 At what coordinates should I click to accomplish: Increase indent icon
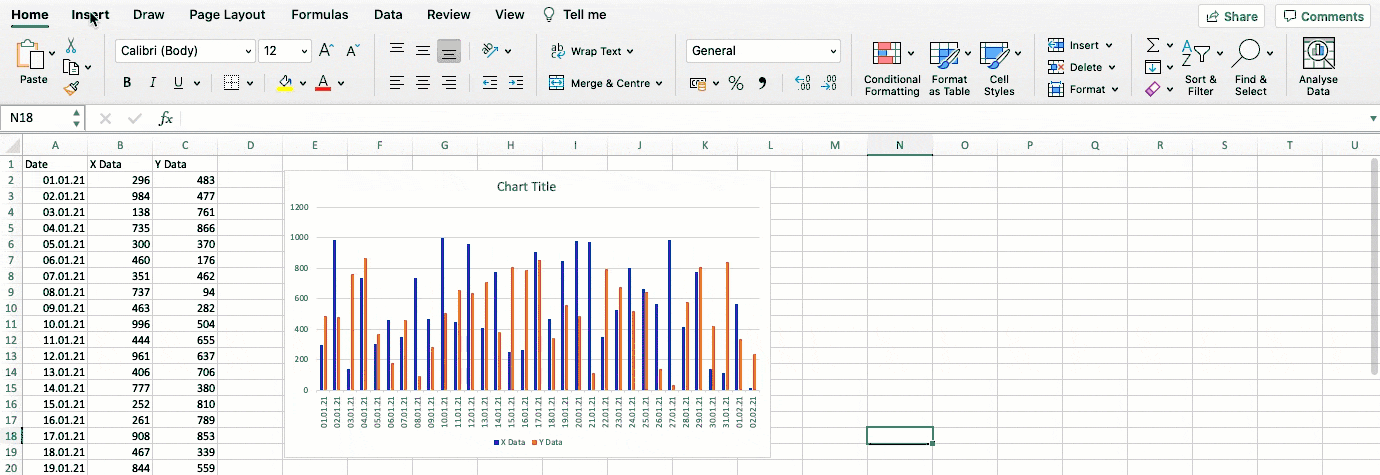click(x=517, y=83)
